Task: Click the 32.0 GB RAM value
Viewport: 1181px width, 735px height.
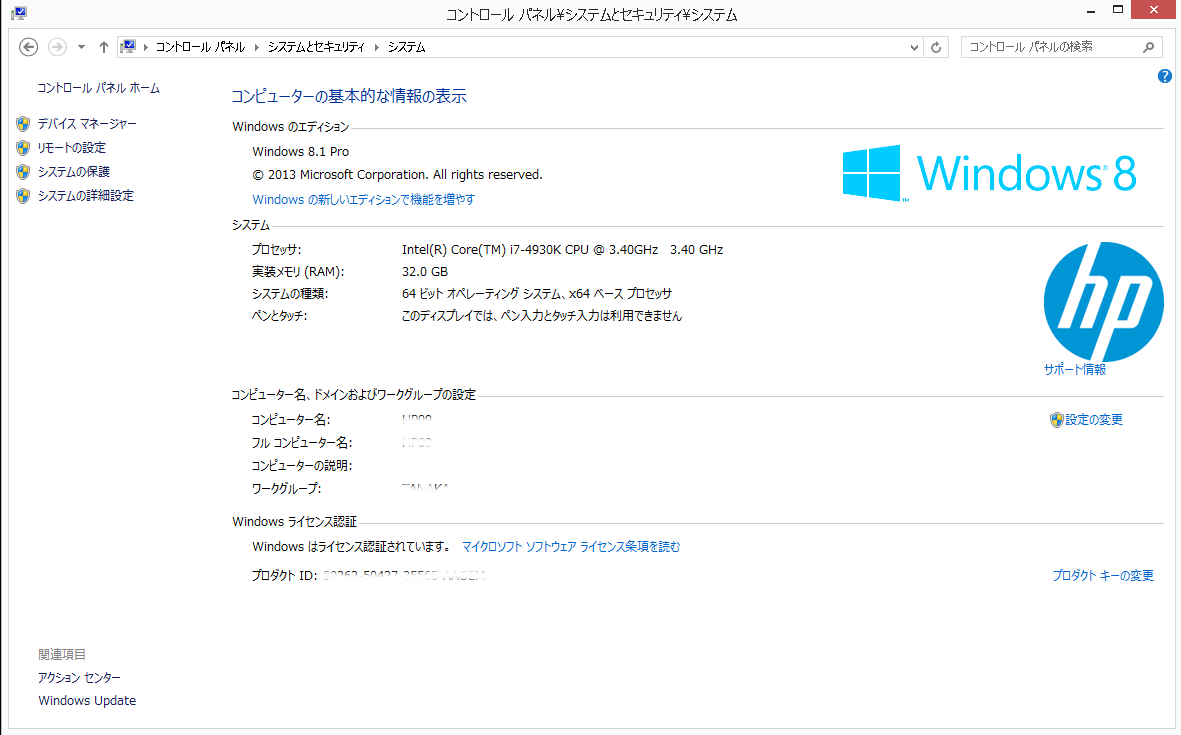Action: (425, 271)
